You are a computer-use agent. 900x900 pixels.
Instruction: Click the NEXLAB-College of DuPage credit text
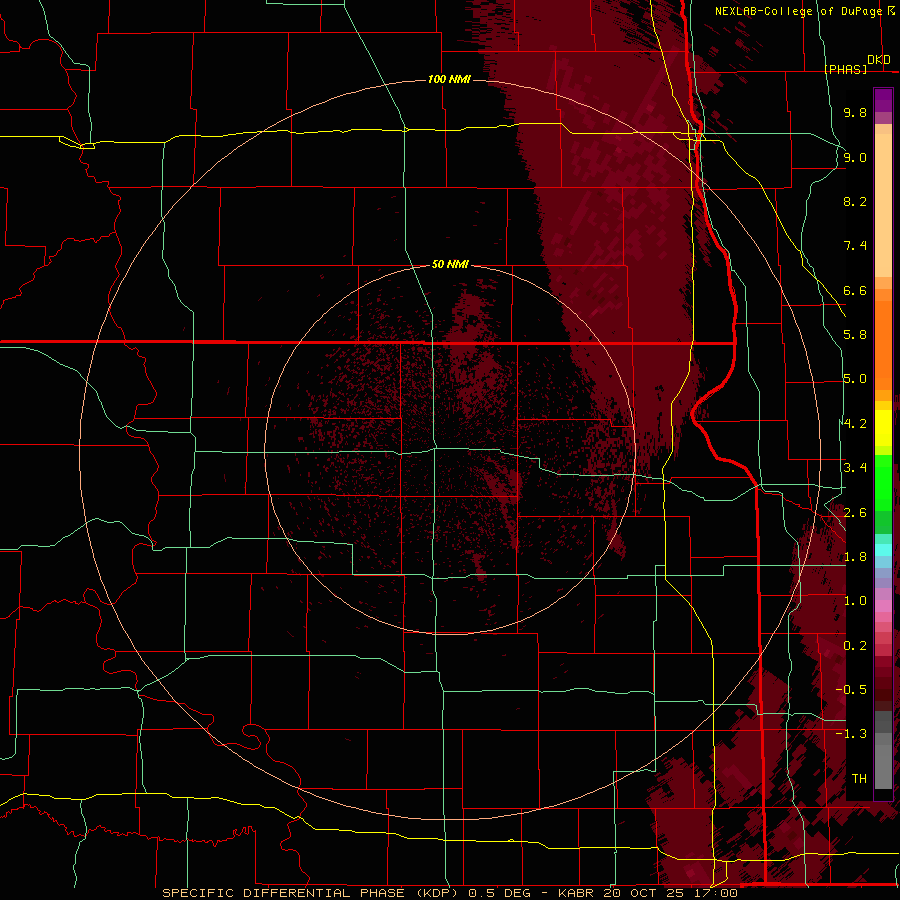[x=798, y=11]
